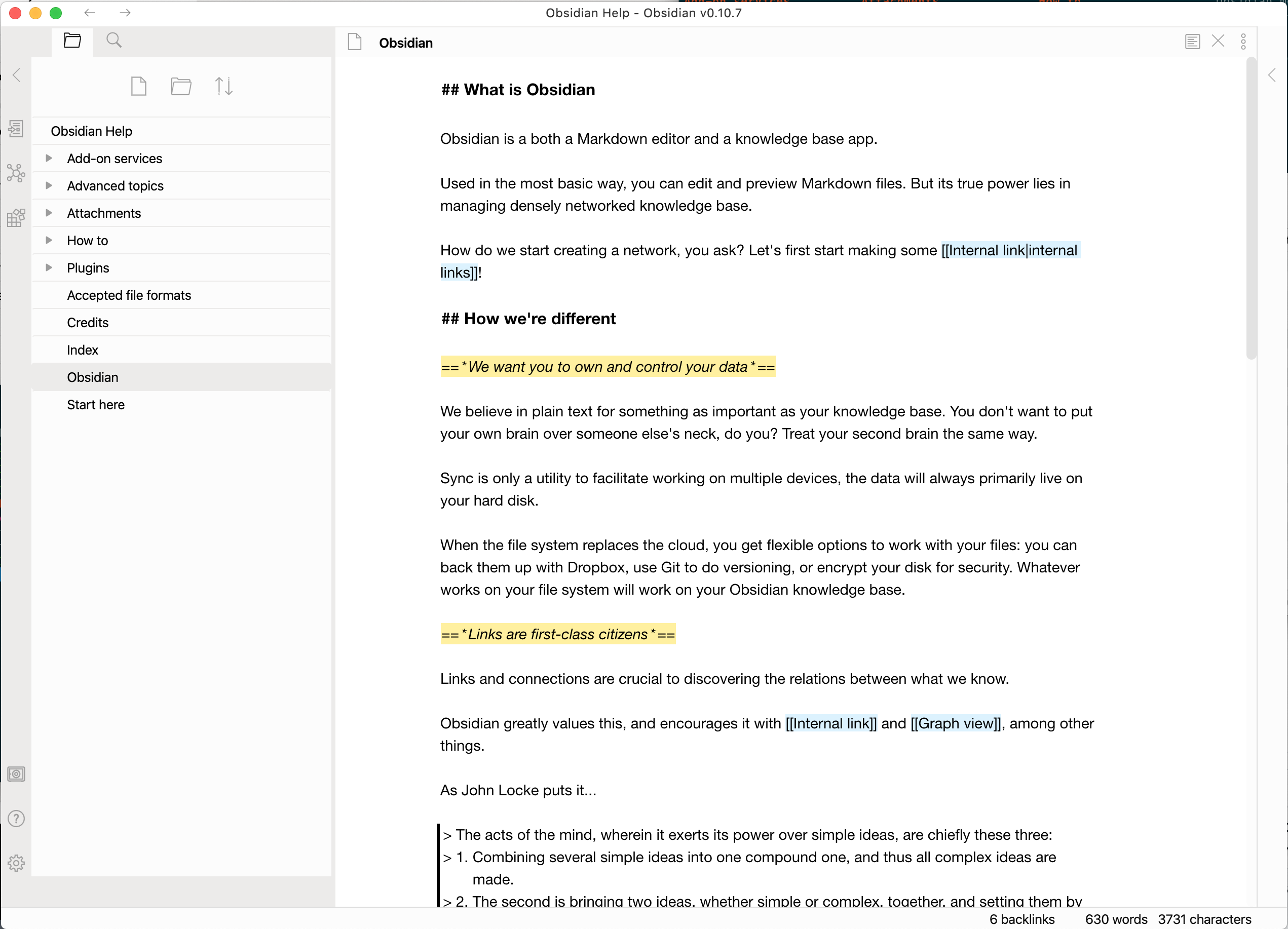Click the 6 backlinks status item
The height and width of the screenshot is (929, 1288).
[x=1021, y=919]
